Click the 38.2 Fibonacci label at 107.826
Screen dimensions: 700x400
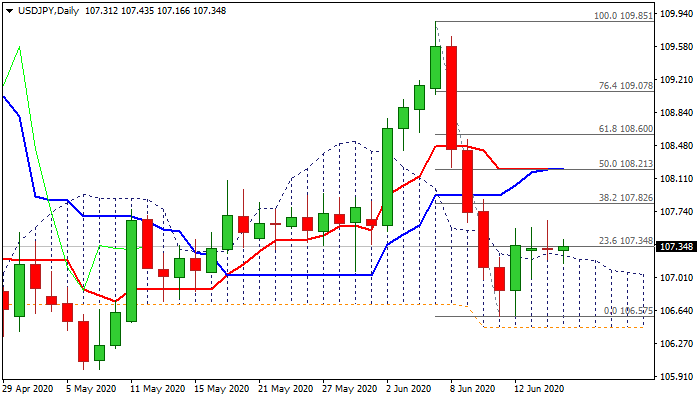pos(625,198)
